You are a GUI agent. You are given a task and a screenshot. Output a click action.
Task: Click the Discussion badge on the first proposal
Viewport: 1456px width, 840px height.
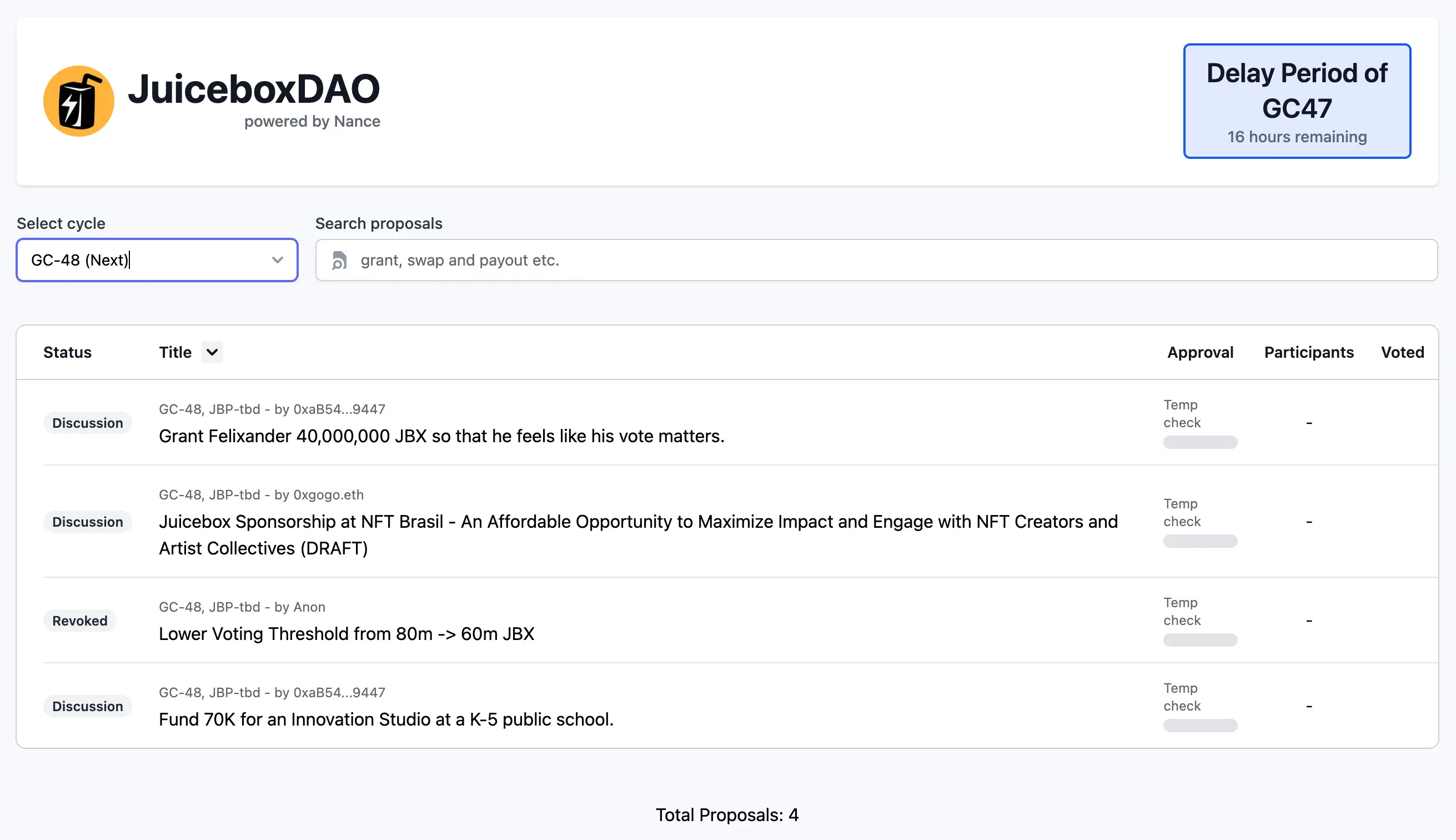[x=88, y=422]
